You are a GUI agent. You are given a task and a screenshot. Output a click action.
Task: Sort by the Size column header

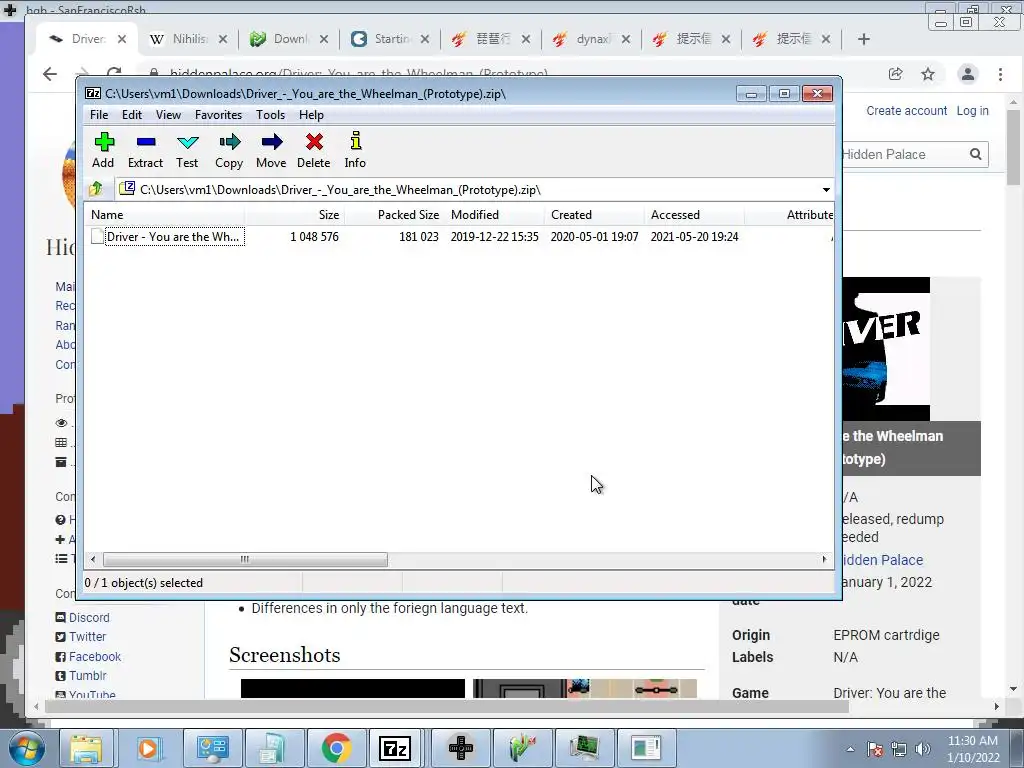point(295,215)
